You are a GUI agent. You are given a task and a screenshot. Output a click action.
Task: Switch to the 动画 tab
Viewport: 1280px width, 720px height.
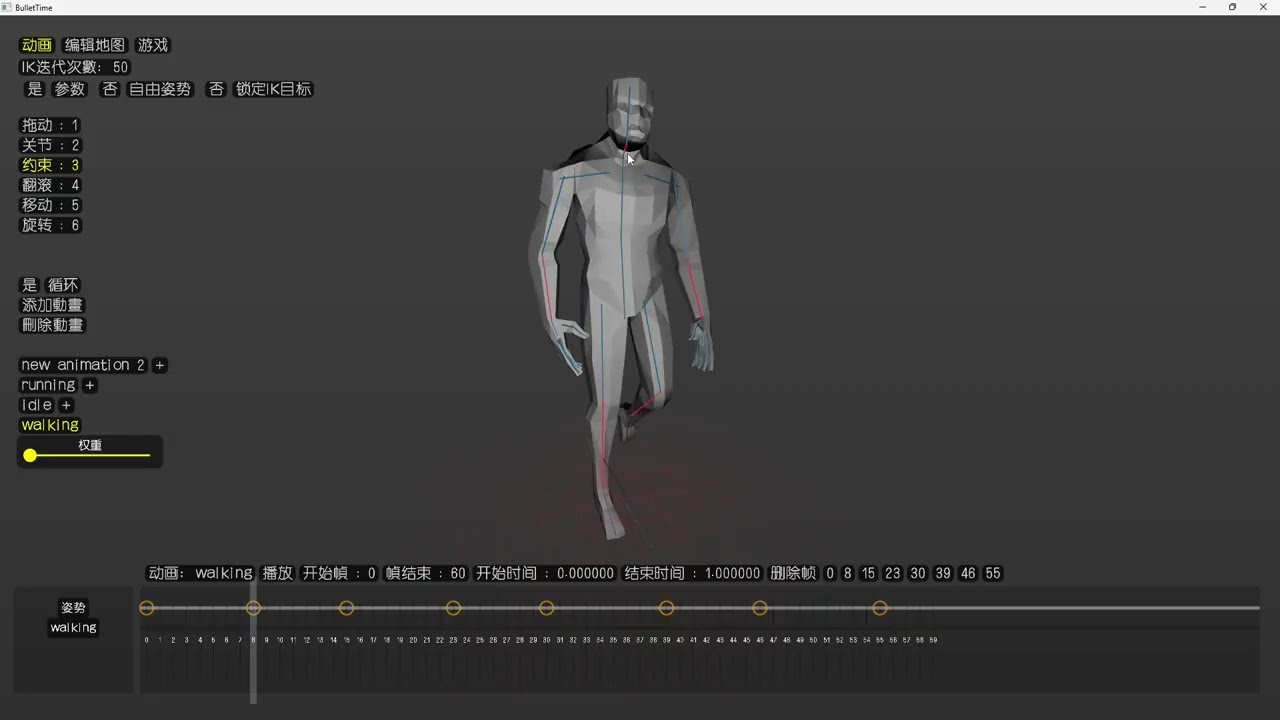pos(37,45)
